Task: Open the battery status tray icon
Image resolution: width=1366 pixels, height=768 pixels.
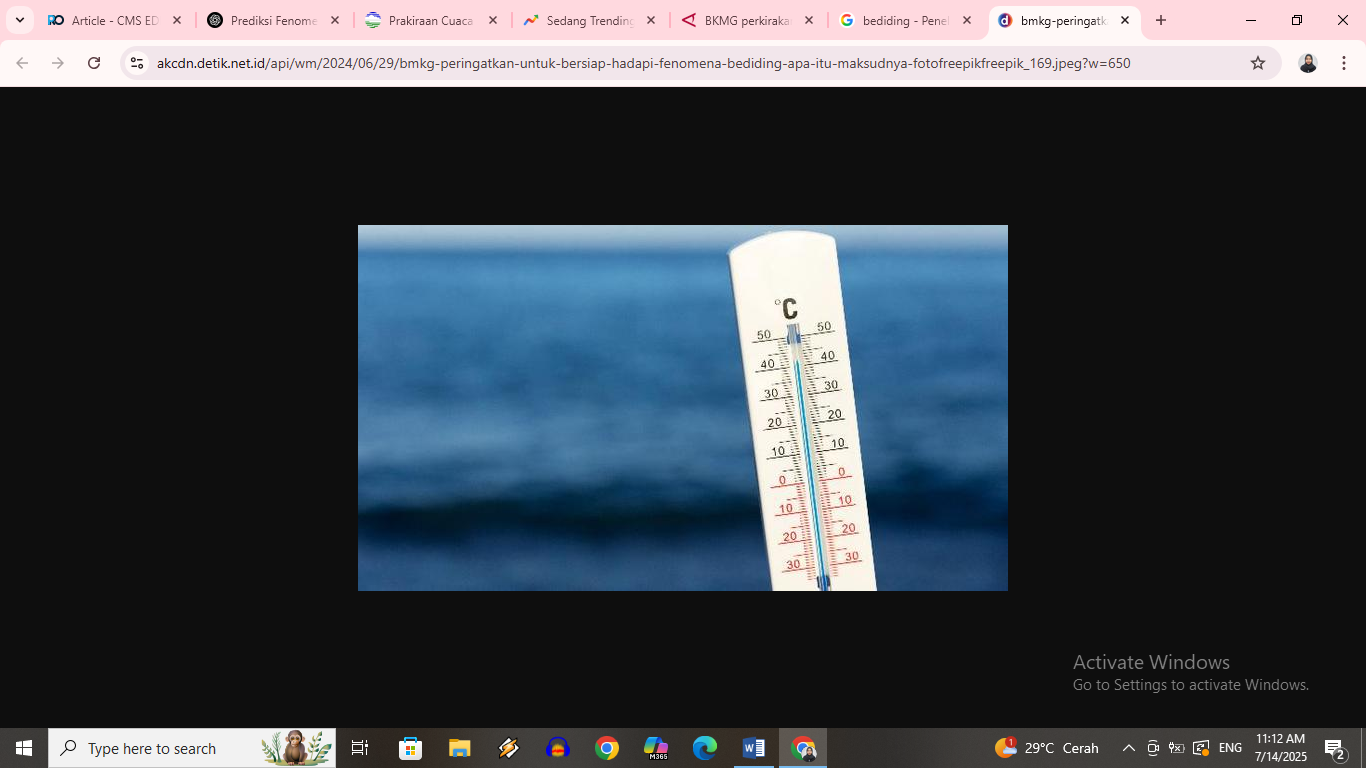Action: [x=1177, y=748]
